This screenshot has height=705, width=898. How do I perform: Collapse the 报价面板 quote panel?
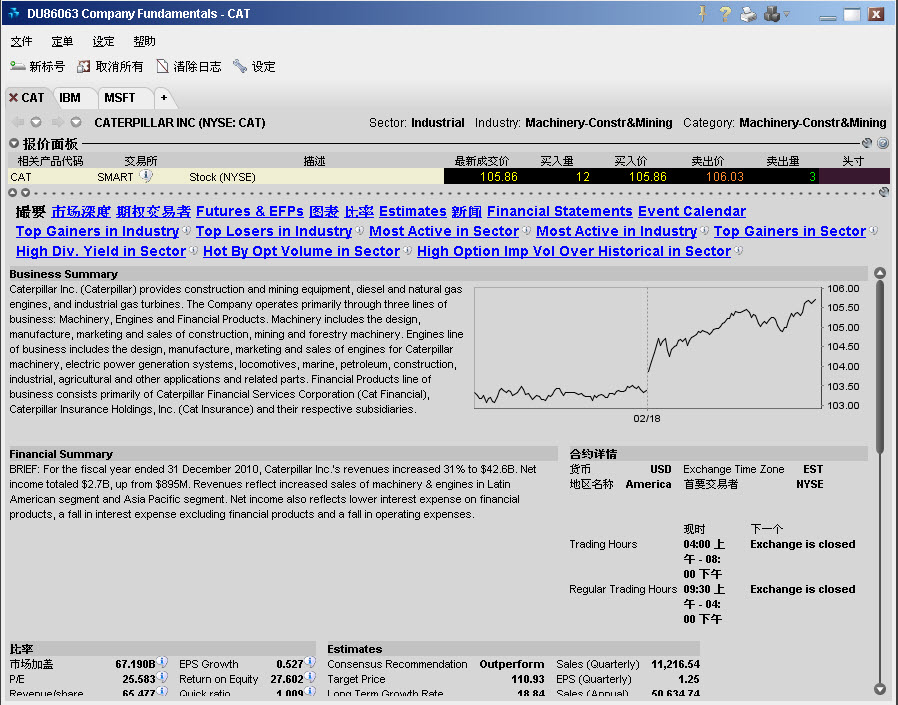click(x=14, y=144)
